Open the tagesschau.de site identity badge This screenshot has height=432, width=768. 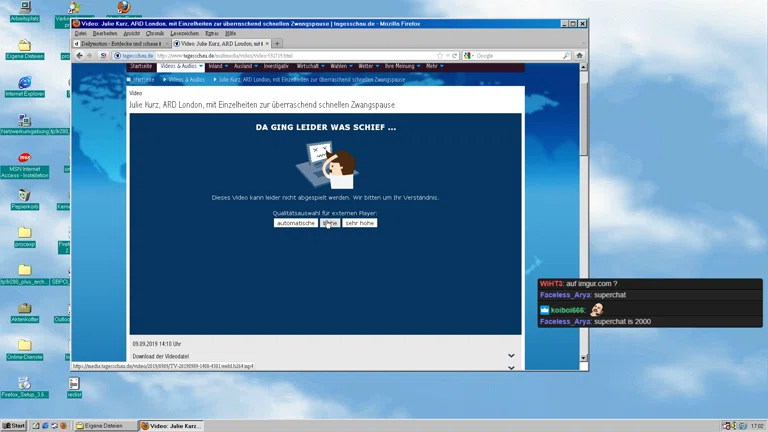coord(134,56)
